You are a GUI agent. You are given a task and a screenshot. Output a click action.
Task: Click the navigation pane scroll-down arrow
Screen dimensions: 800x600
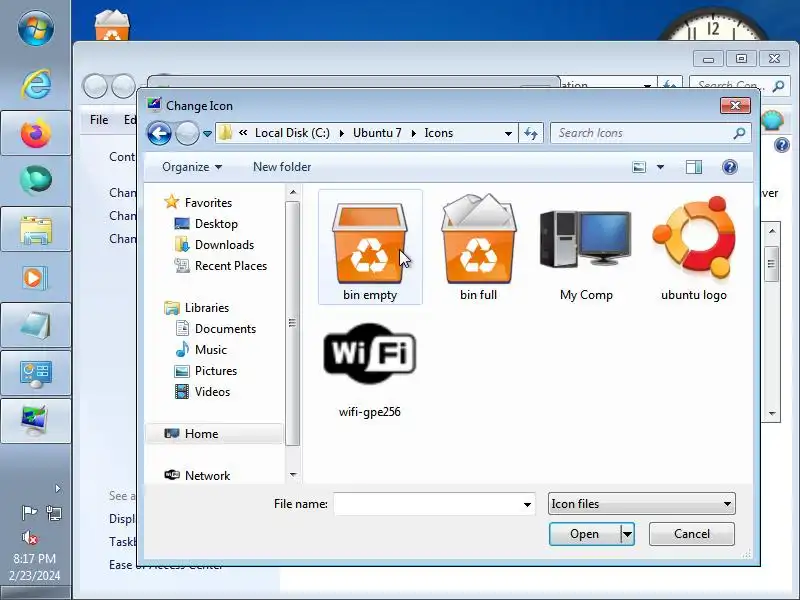coord(293,475)
